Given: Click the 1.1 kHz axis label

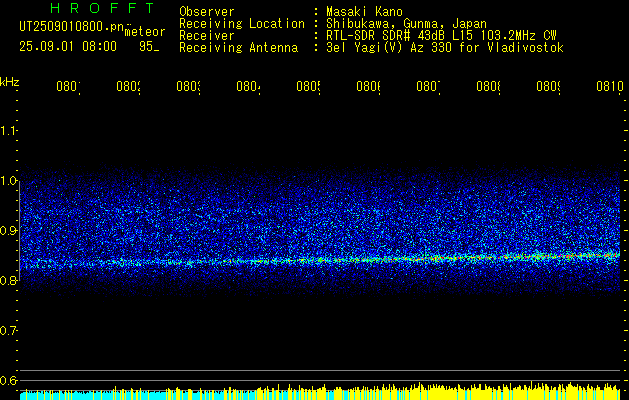Looking at the screenshot, I should 8,130.
